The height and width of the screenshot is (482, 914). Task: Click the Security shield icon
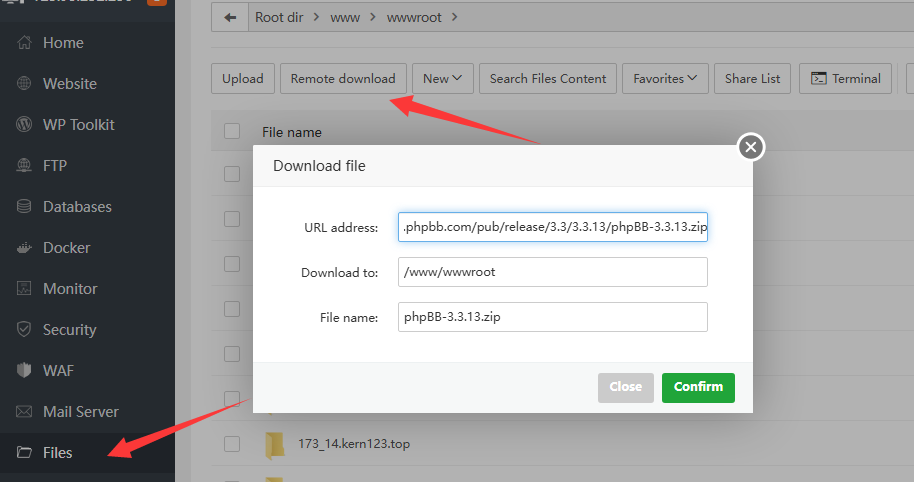(x=24, y=329)
